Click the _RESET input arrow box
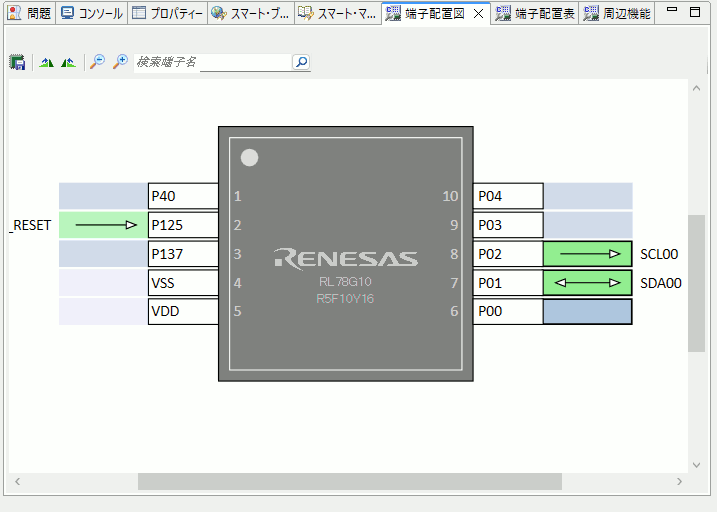 (103, 225)
